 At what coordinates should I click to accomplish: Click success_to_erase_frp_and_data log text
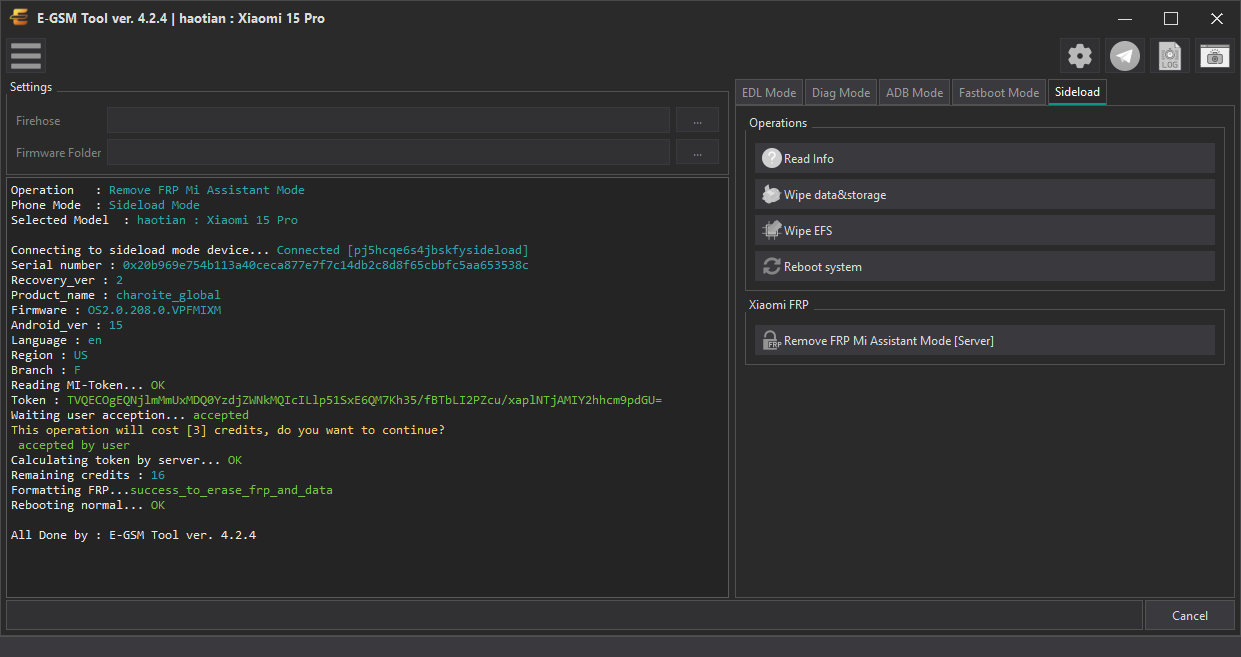pyautogui.click(x=231, y=490)
